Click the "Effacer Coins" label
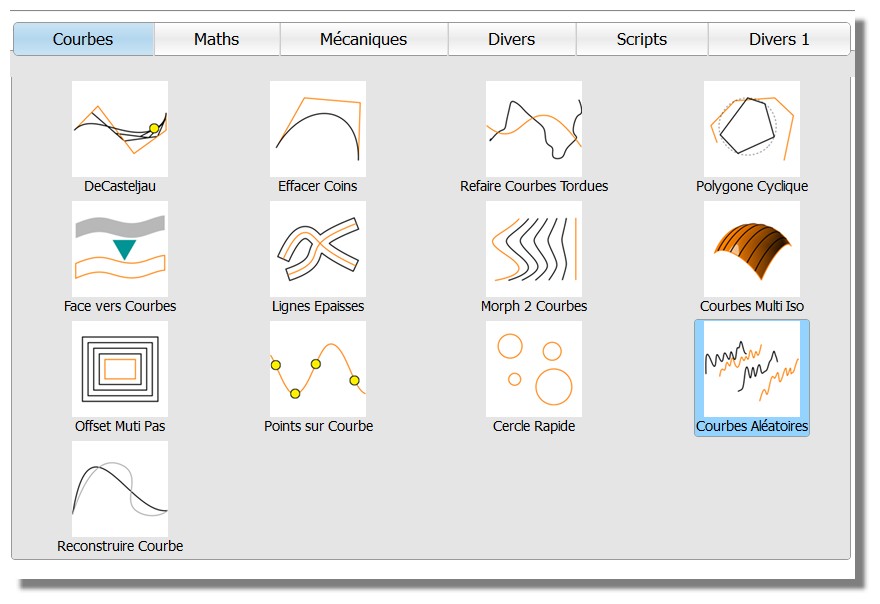This screenshot has width=880, height=604. pos(318,186)
